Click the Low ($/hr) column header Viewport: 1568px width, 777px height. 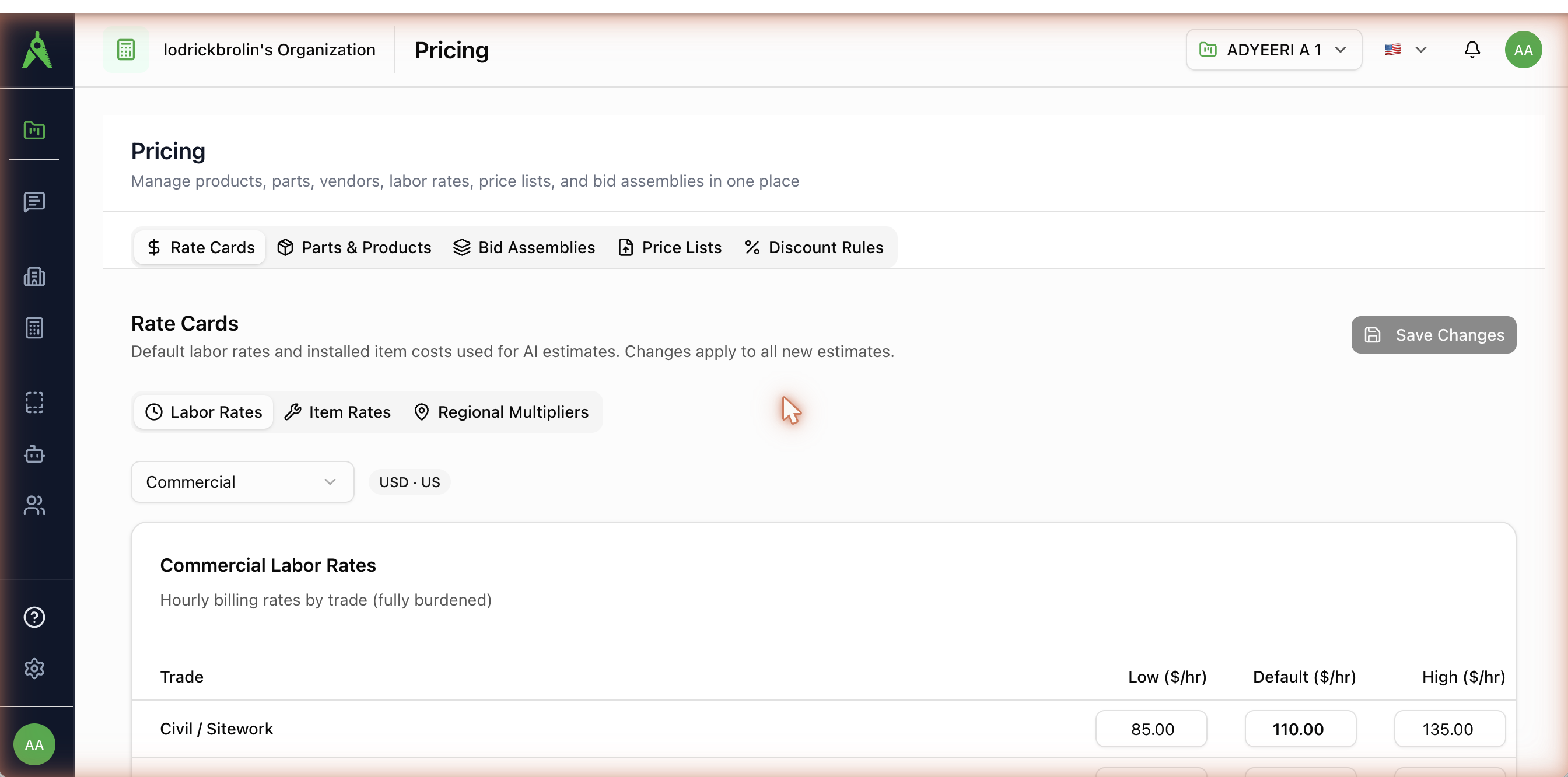(x=1167, y=677)
